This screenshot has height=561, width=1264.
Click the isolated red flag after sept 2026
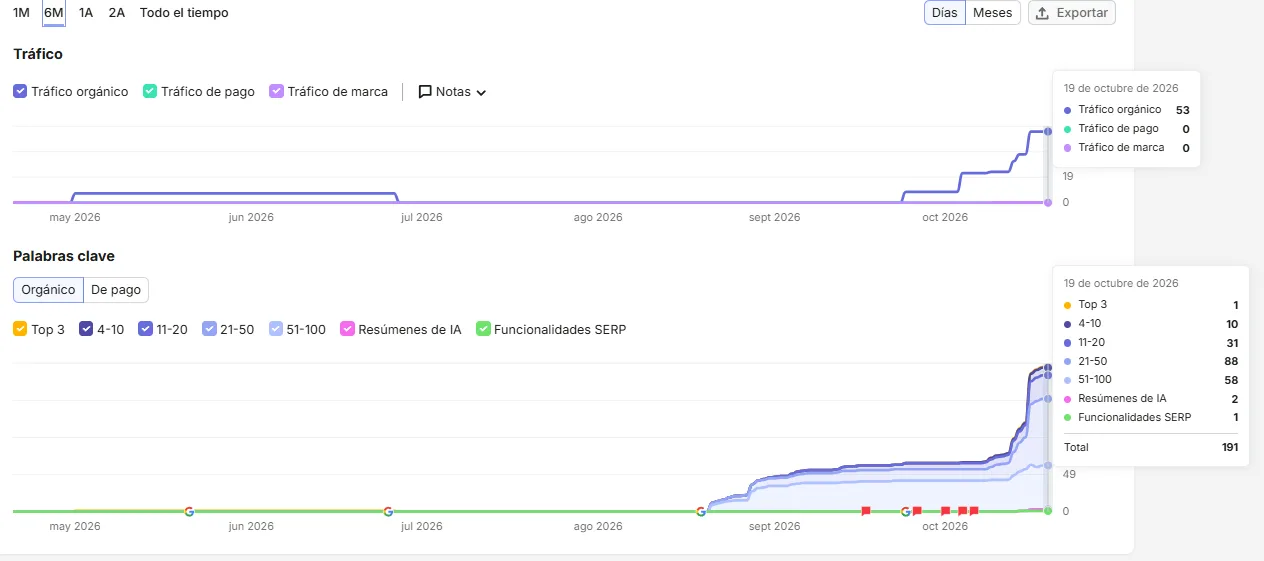click(866, 511)
